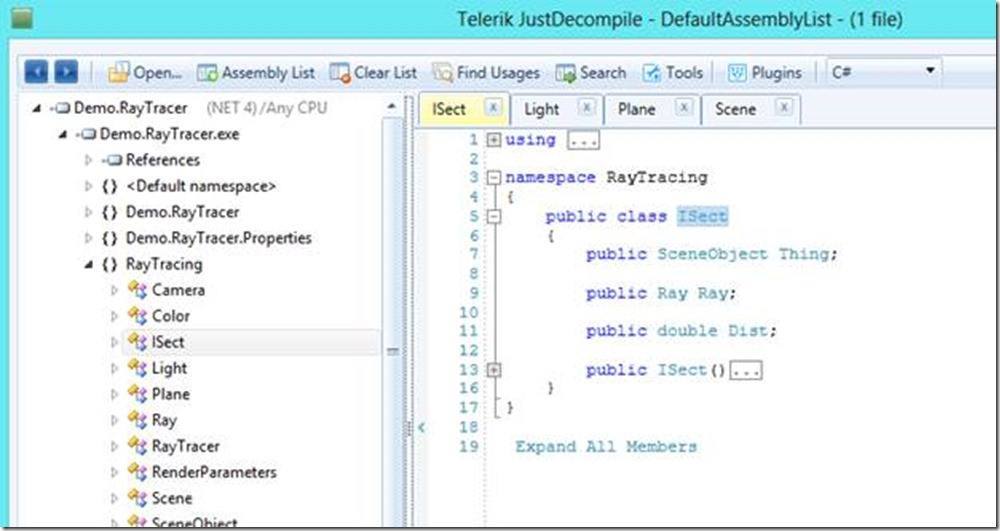This screenshot has width=1000, height=531.
Task: Collapse the Demo.RayTracer.exe node
Action: (63, 135)
